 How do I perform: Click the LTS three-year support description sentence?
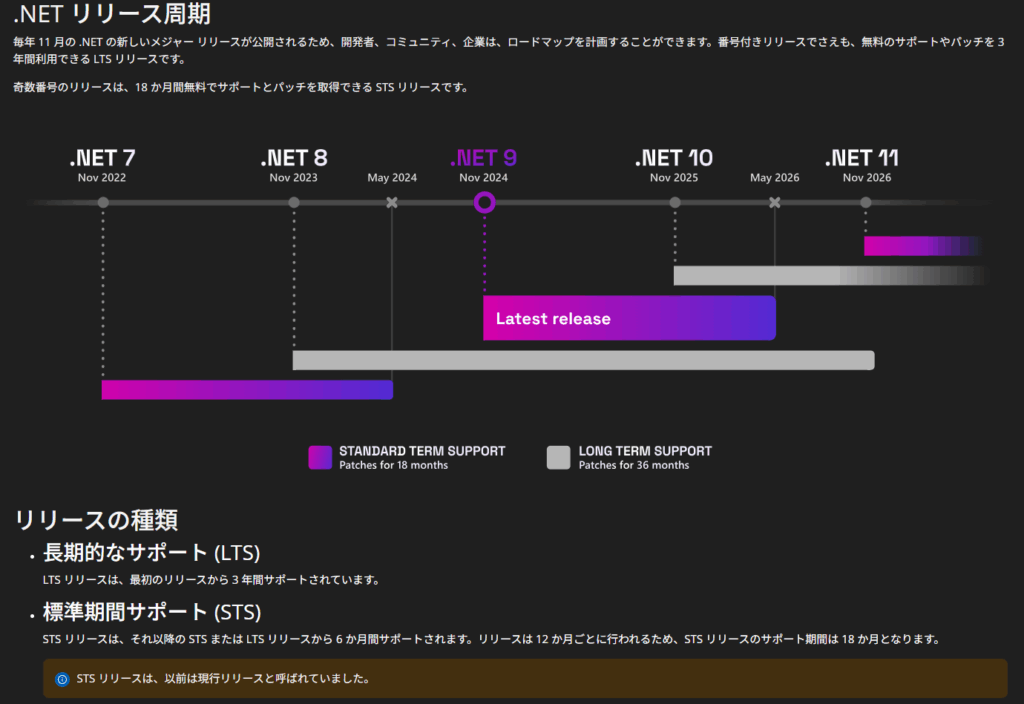tap(212, 580)
